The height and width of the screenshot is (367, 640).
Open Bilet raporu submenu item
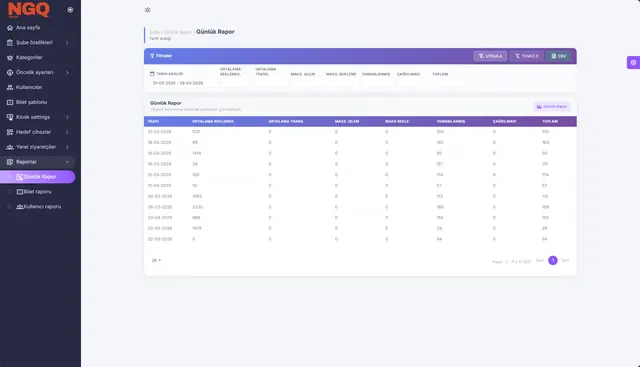click(38, 192)
